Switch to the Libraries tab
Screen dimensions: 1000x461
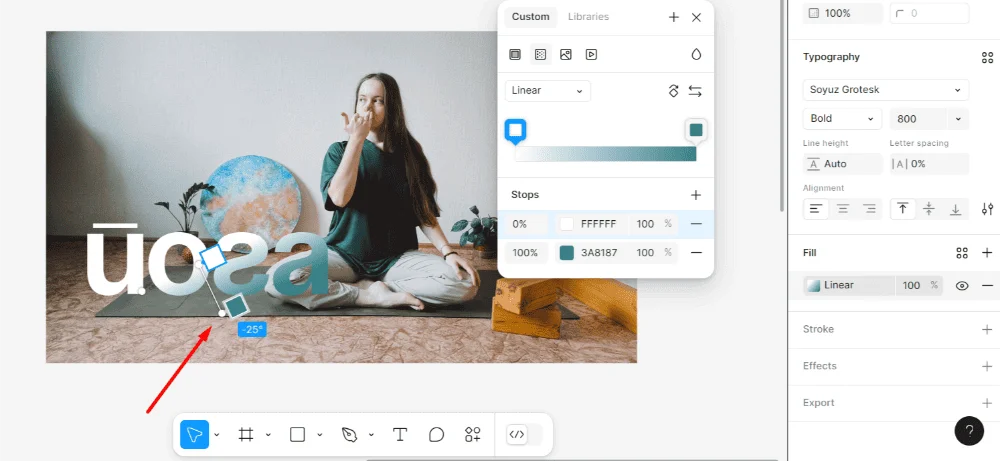click(x=588, y=17)
